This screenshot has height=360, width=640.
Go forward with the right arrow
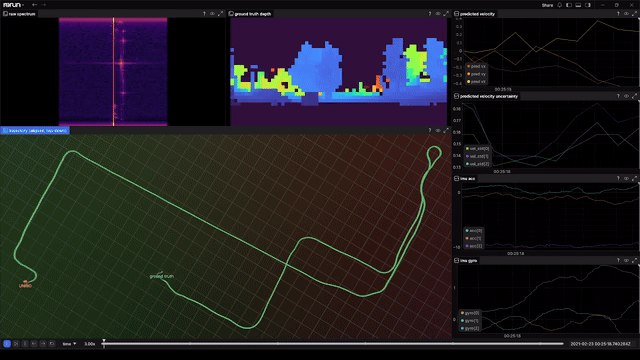[43, 5]
